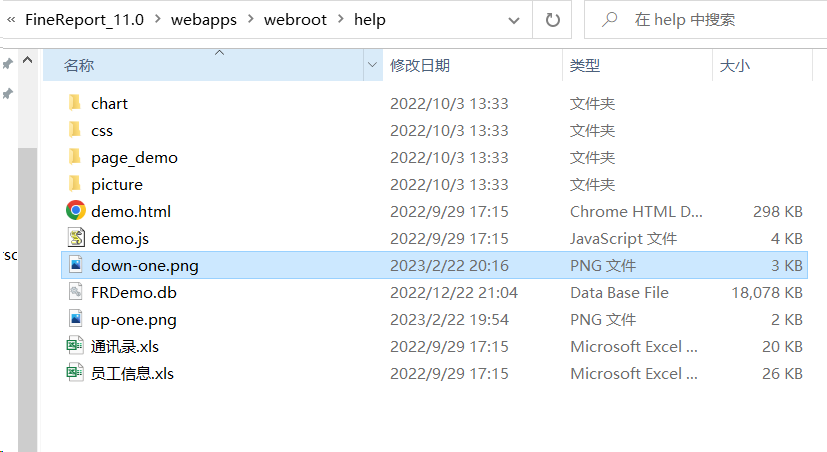Click the 20 KB size value
Screen dimensions: 827x452
pos(782,347)
